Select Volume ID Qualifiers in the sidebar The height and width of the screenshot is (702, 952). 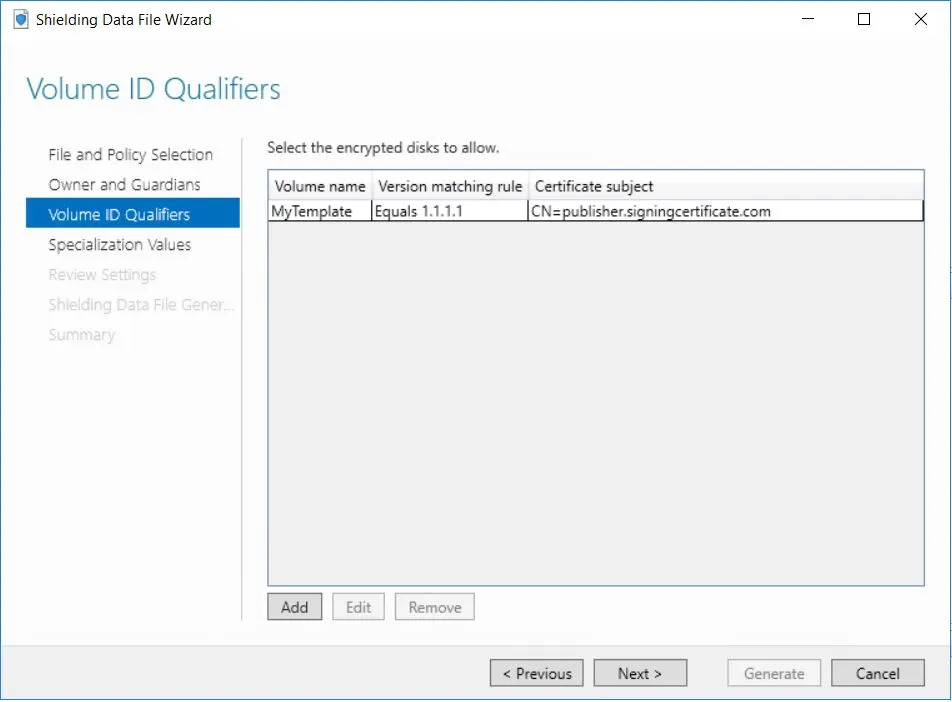point(119,215)
